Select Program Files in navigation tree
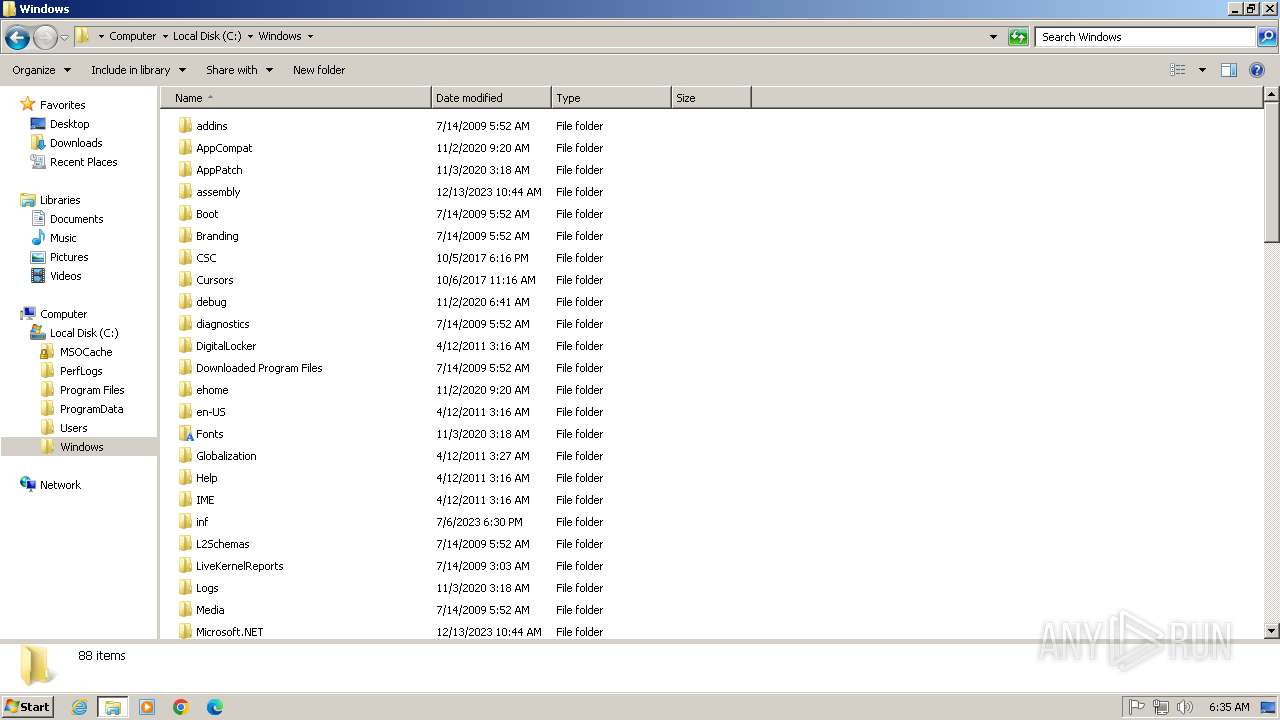This screenshot has height=720, width=1280. tap(92, 390)
